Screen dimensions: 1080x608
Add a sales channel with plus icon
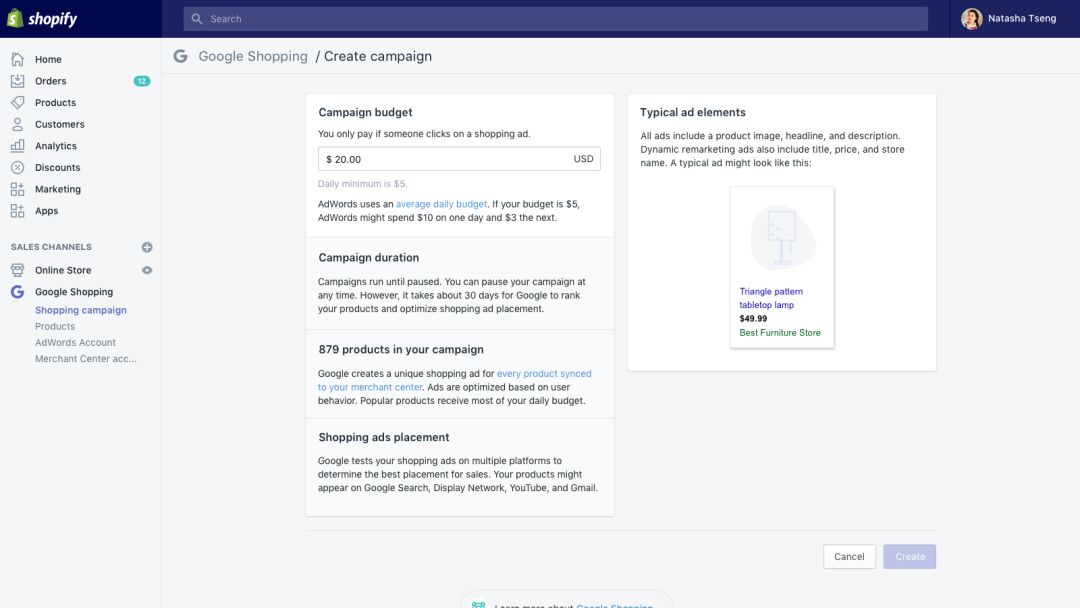147,247
